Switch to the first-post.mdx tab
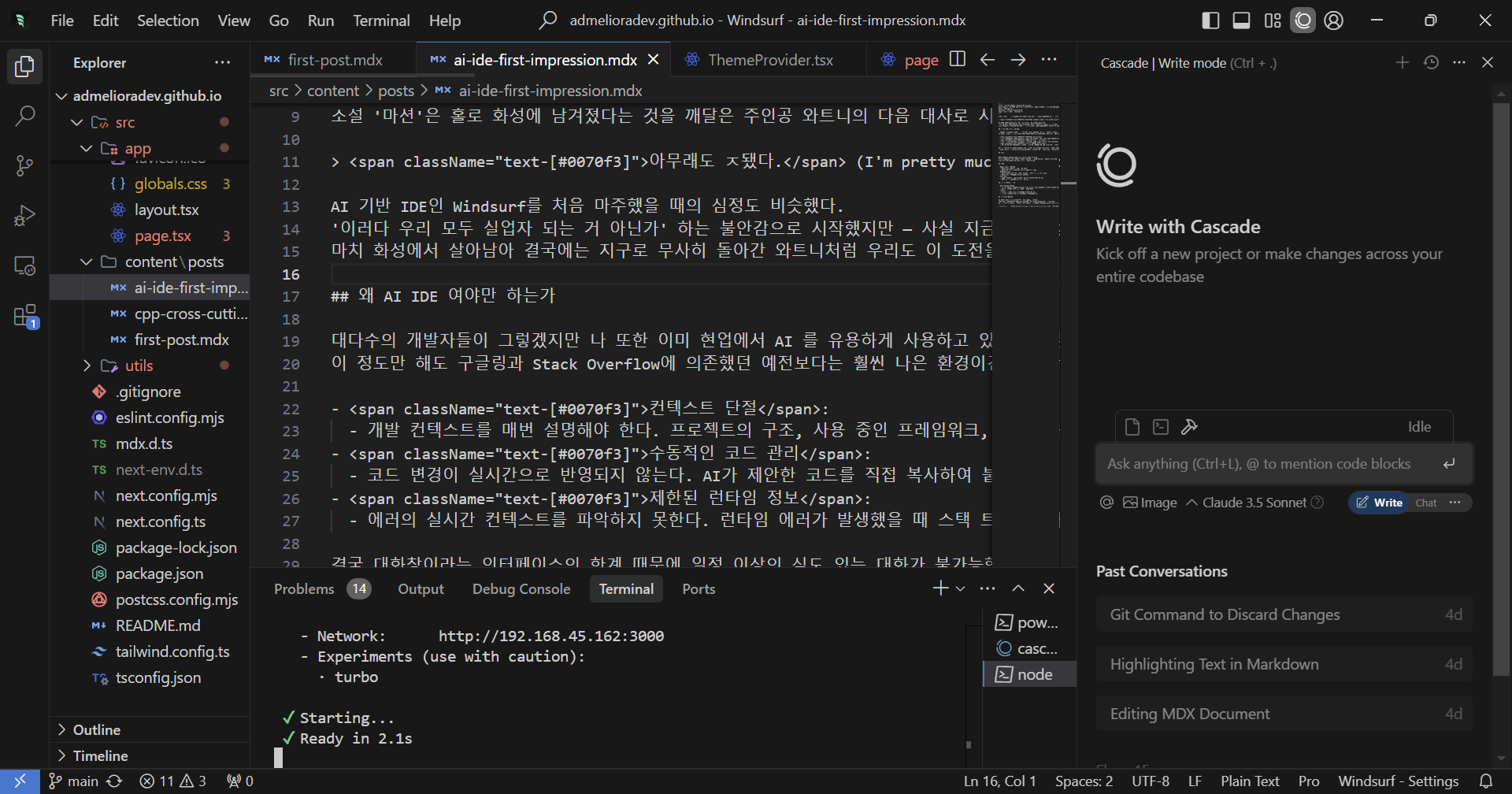This screenshot has height=794, width=1512. [x=335, y=59]
